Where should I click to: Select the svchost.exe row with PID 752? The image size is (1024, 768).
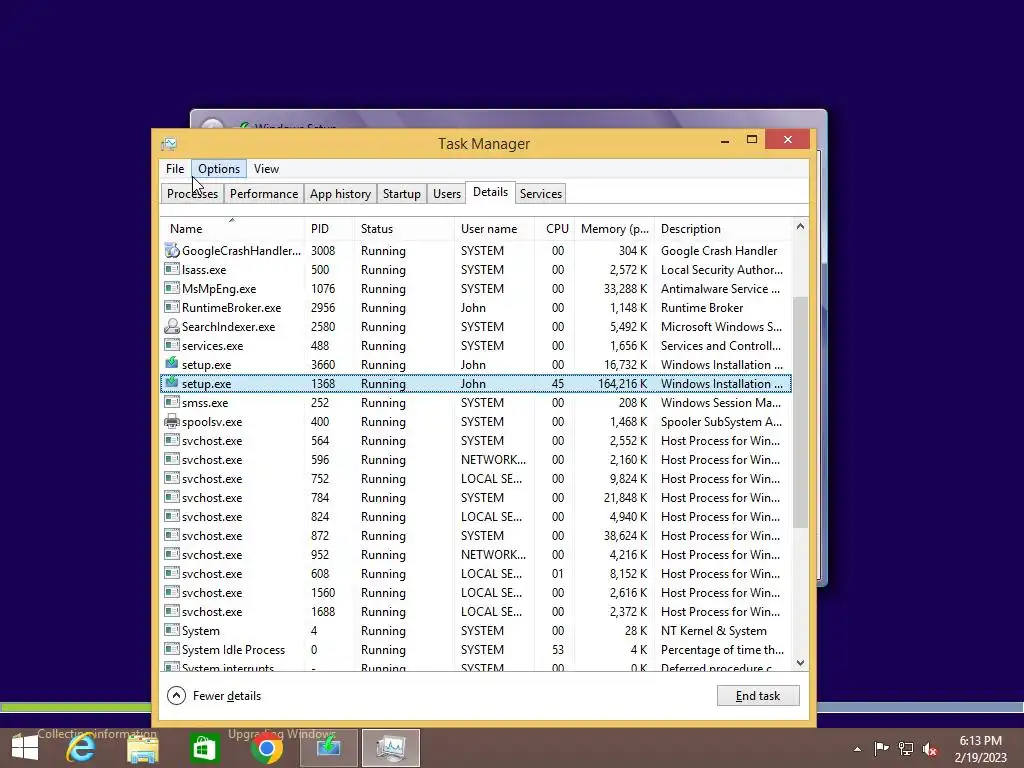point(475,478)
